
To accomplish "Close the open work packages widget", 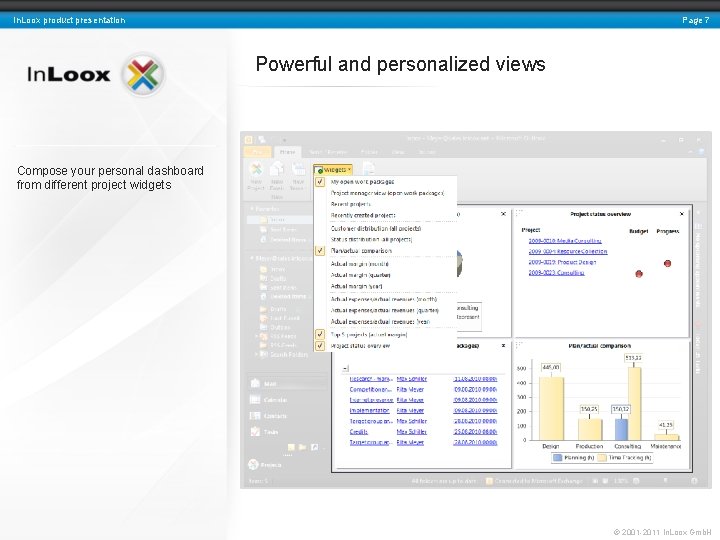I will tap(503, 345).
